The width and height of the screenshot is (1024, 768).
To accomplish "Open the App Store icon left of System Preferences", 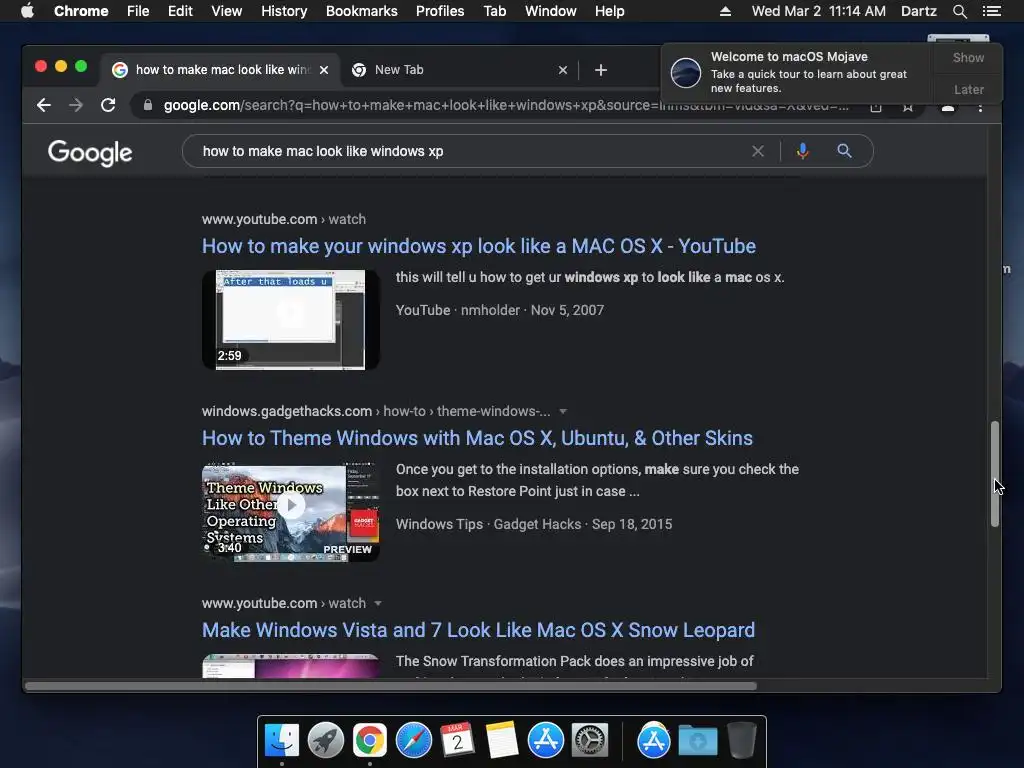I will tap(545, 741).
